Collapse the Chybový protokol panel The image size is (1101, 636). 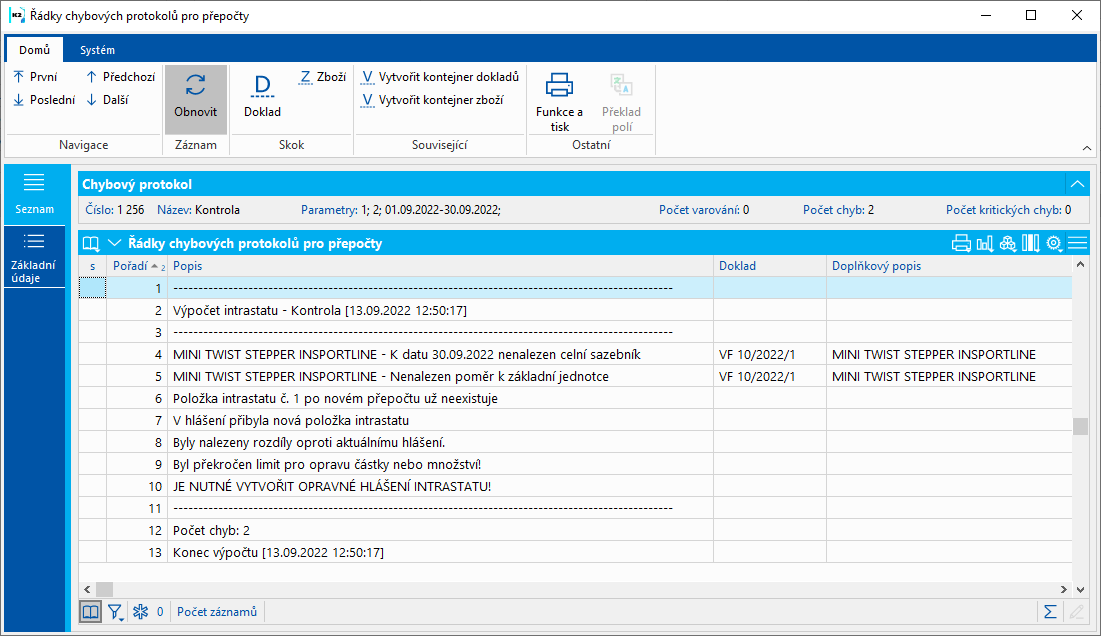(x=1076, y=184)
